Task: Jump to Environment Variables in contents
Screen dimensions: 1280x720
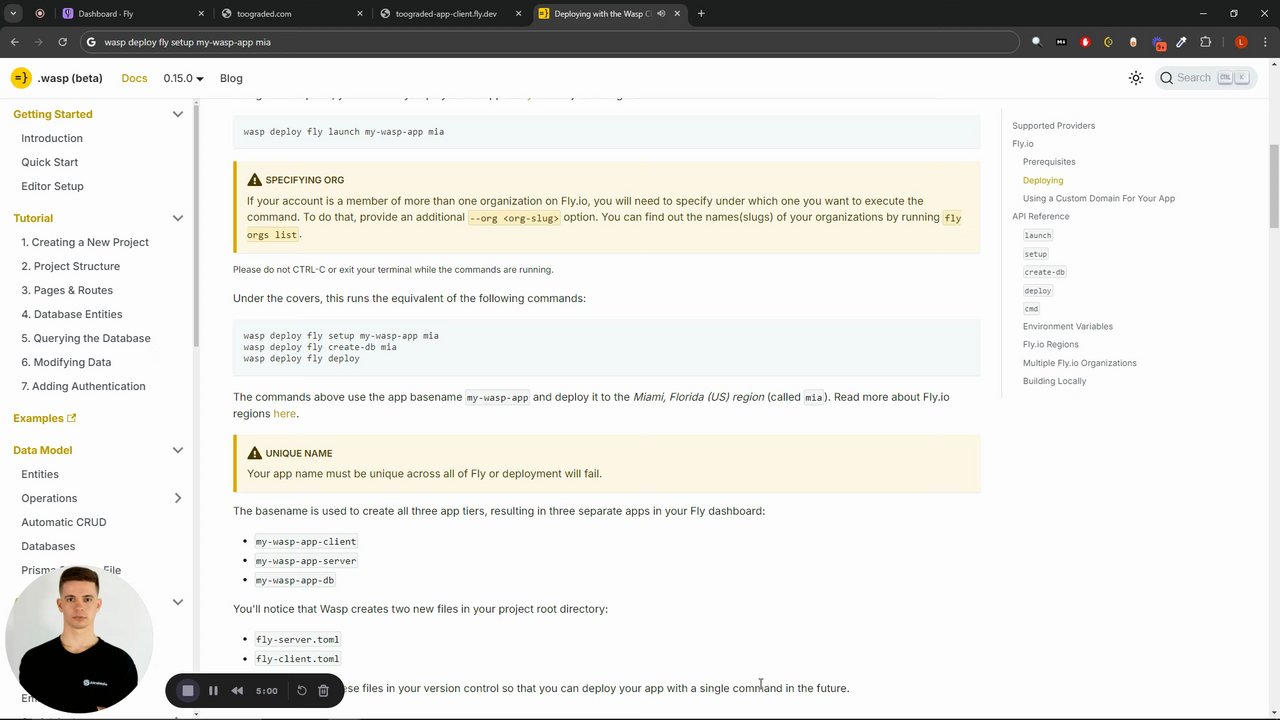Action: pos(1067,326)
